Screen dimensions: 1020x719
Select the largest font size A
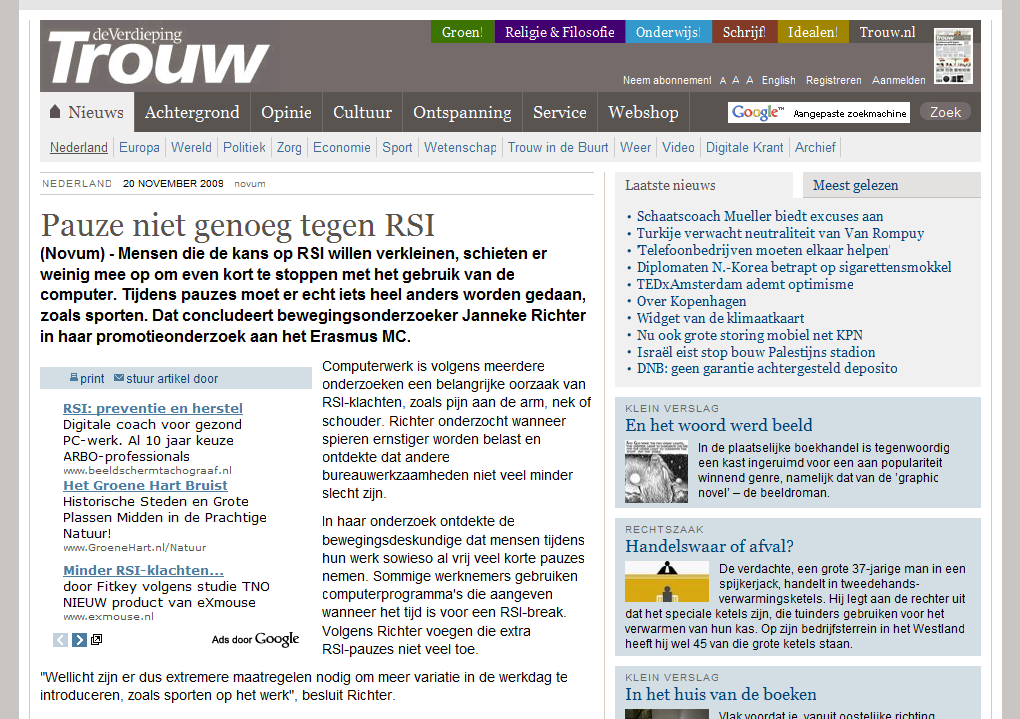click(750, 81)
